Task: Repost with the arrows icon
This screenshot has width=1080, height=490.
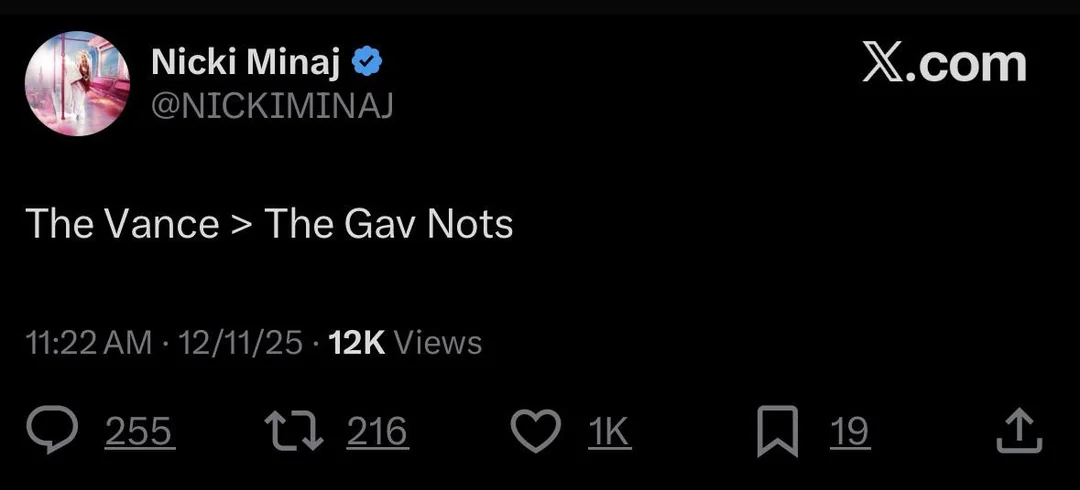Action: 293,432
